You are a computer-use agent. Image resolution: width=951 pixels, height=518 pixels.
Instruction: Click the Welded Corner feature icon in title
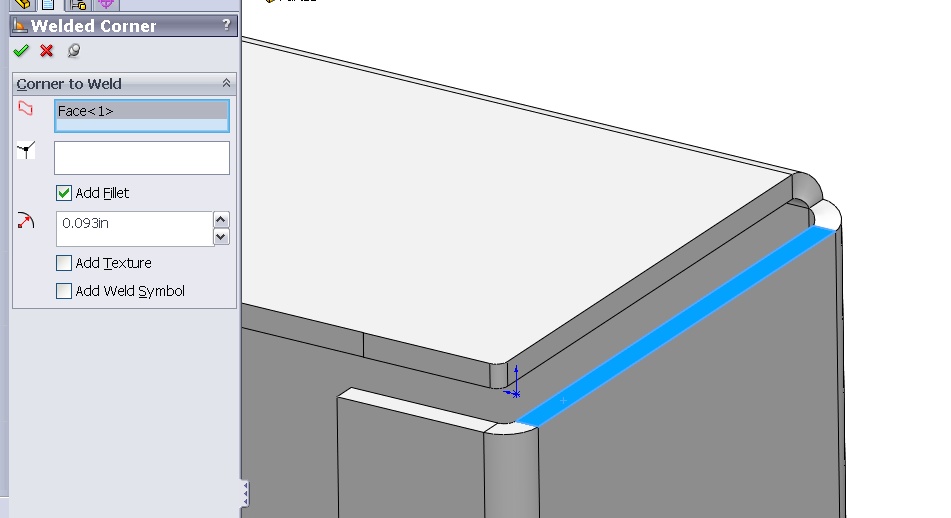point(20,25)
